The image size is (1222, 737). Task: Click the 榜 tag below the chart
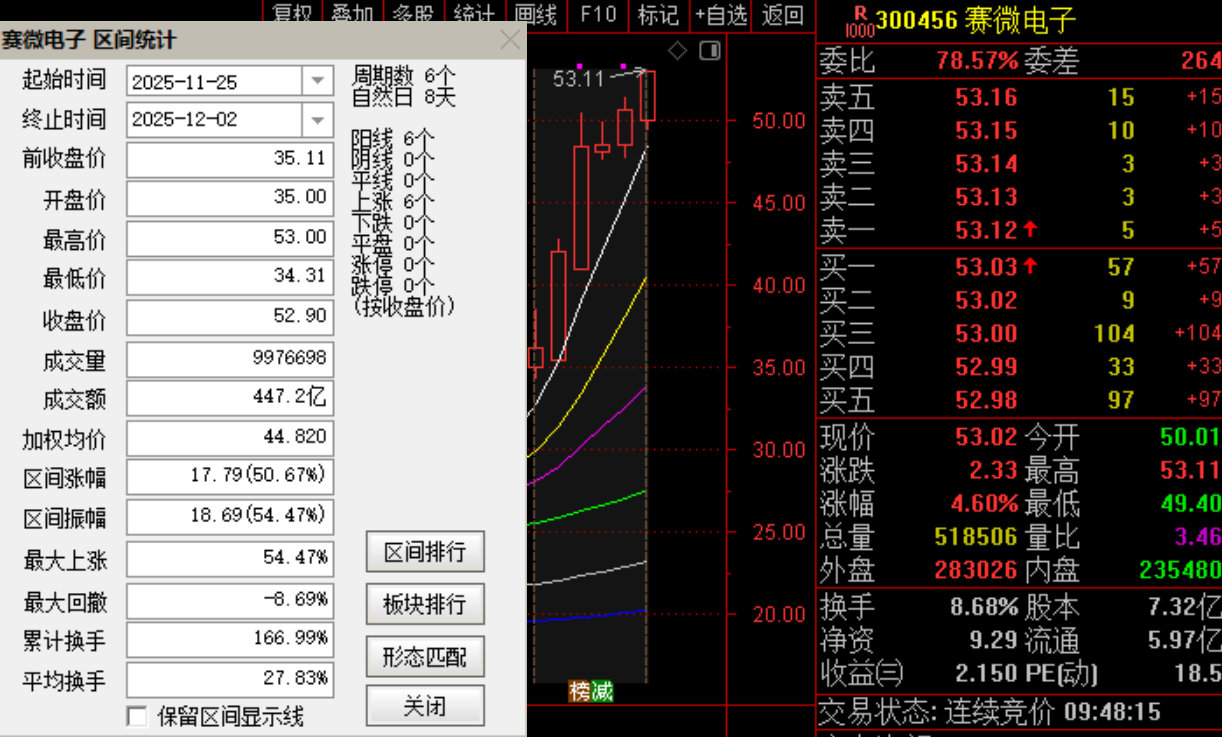[x=579, y=691]
